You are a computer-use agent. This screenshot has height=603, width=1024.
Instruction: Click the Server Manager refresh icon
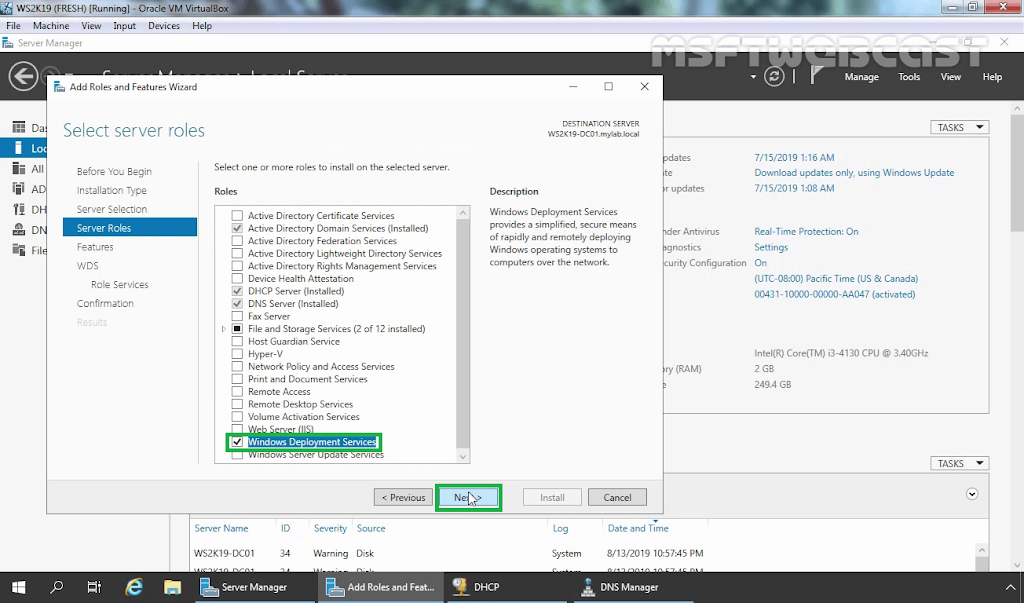coord(774,76)
